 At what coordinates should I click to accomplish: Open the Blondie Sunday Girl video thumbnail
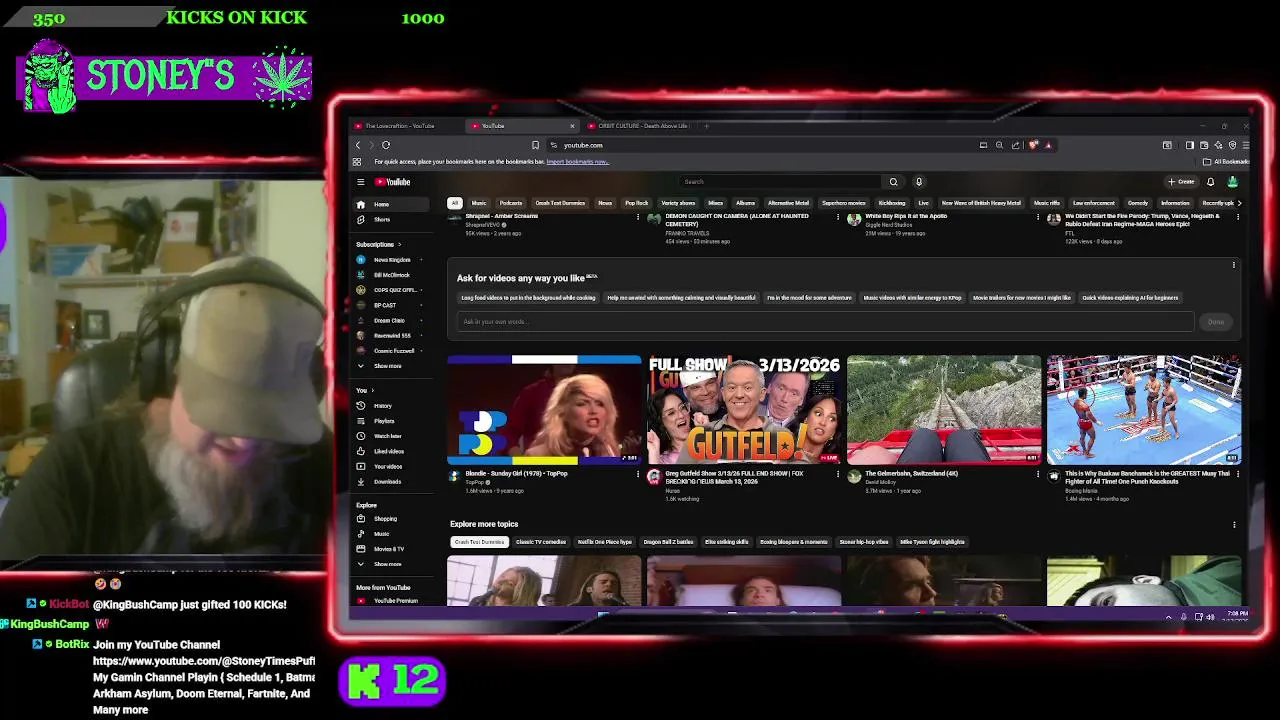544,410
